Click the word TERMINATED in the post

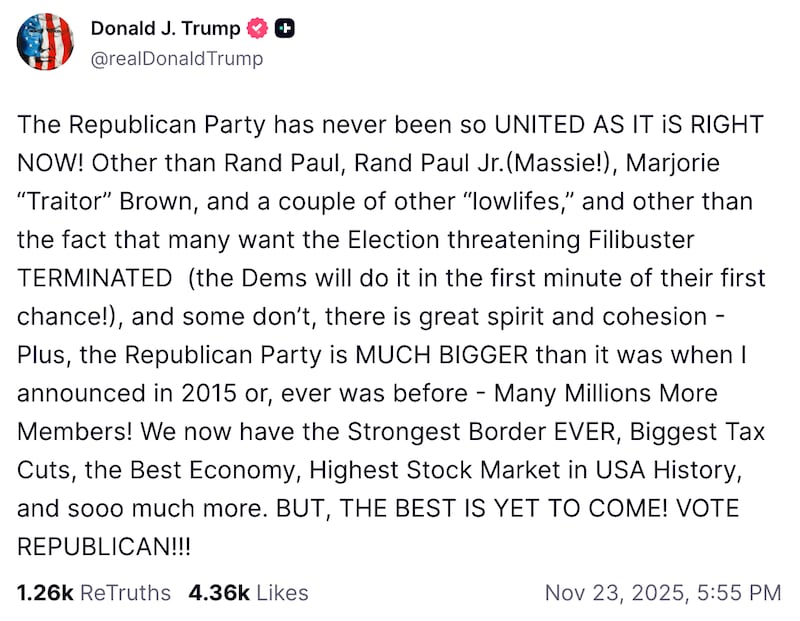point(95,278)
